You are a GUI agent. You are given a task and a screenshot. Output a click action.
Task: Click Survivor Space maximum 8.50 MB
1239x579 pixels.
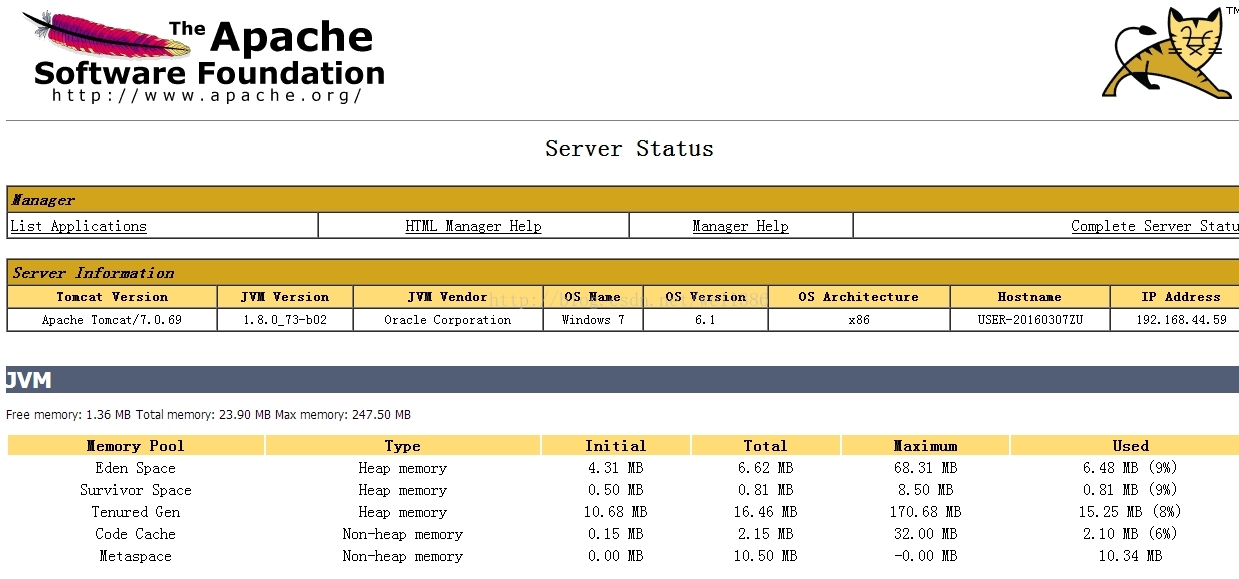tap(925, 490)
